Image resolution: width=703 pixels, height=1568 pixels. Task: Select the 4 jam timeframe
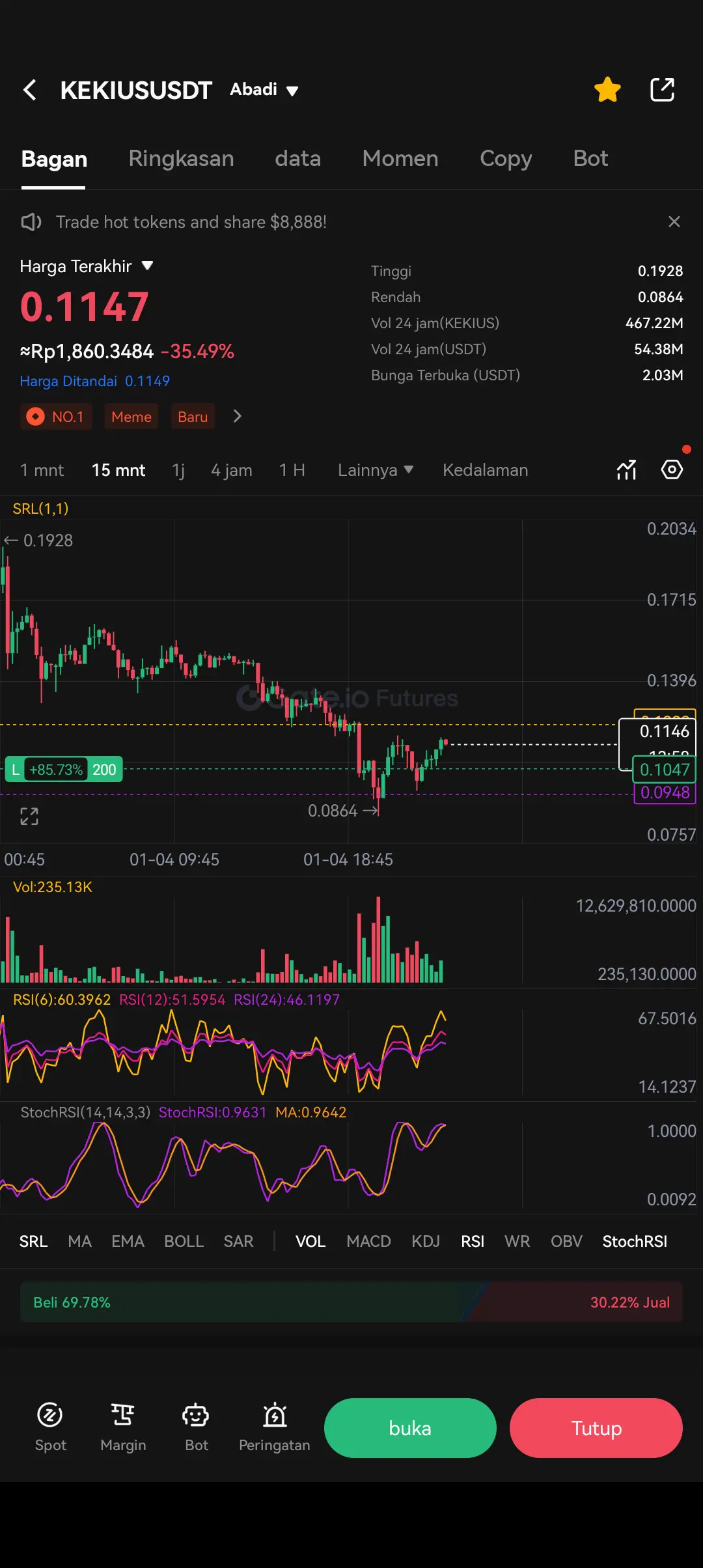(x=232, y=470)
